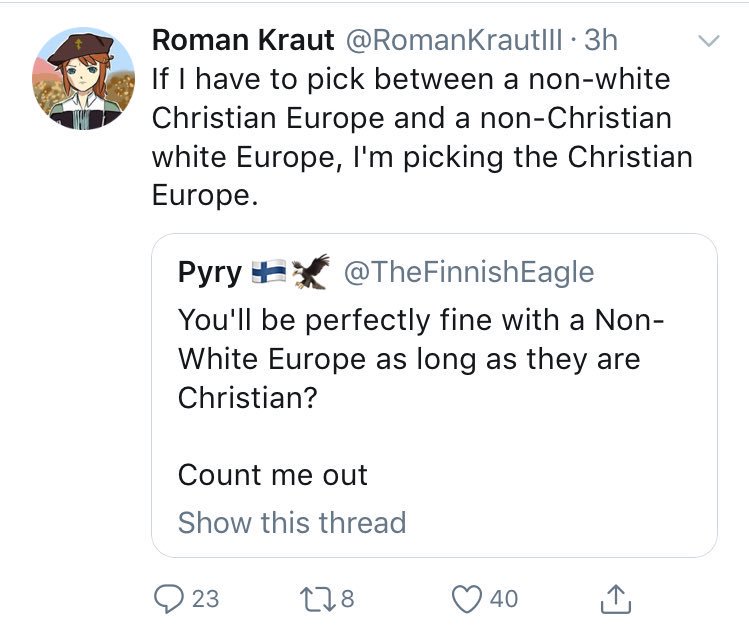This screenshot has width=749, height=634.
Task: Click the 40 likes count
Action: coord(504,598)
